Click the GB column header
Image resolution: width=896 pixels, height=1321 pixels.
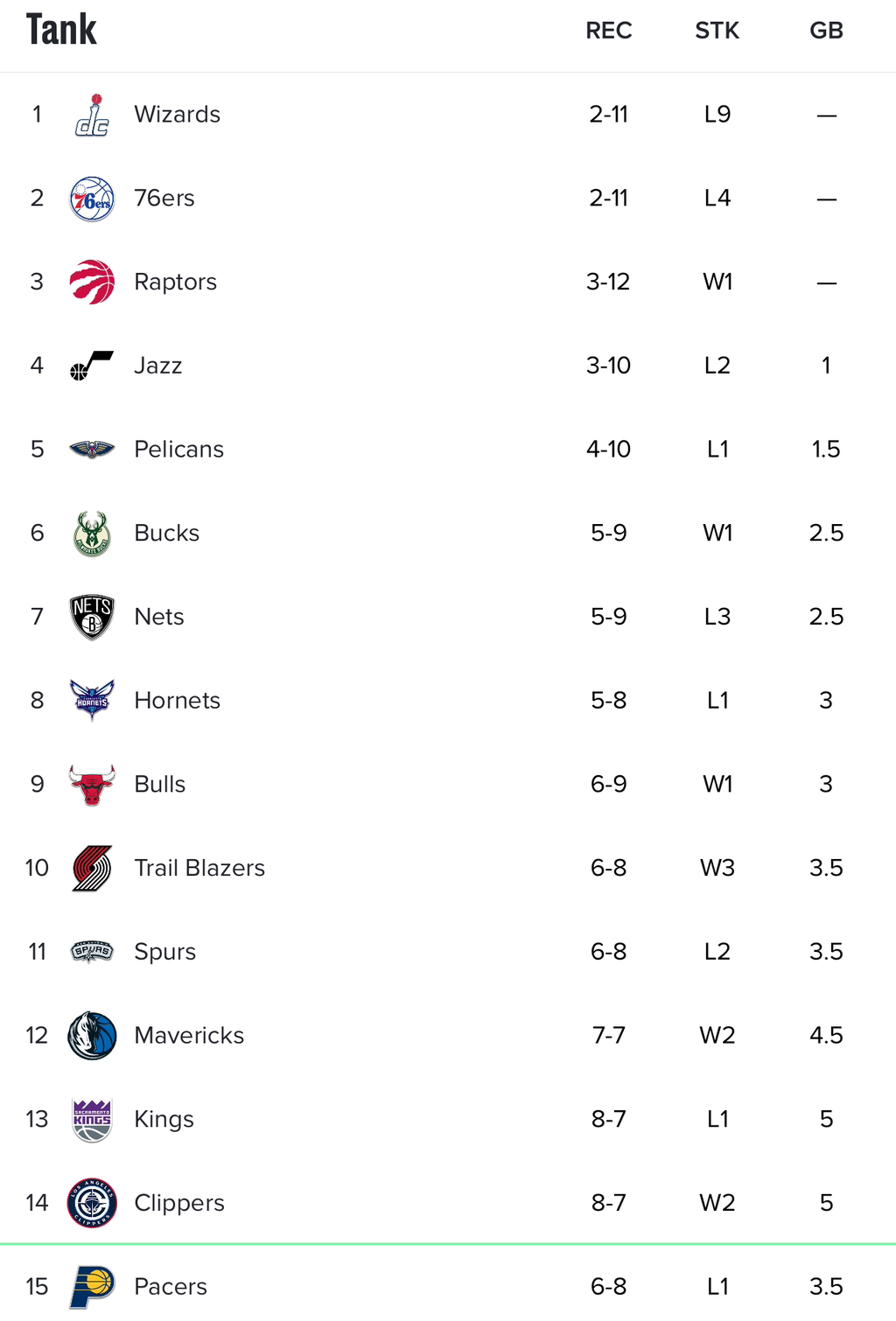[826, 31]
